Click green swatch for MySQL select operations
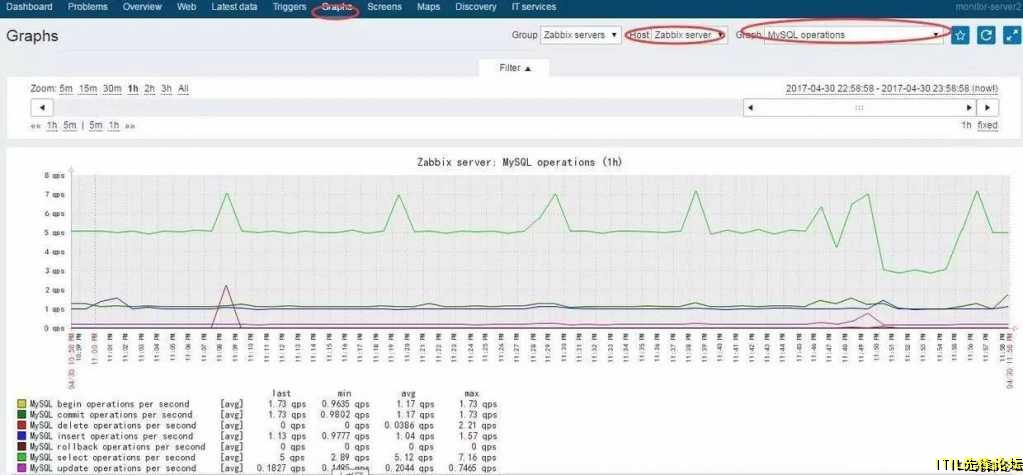The width and height of the screenshot is (1023, 475). click(x=22, y=457)
